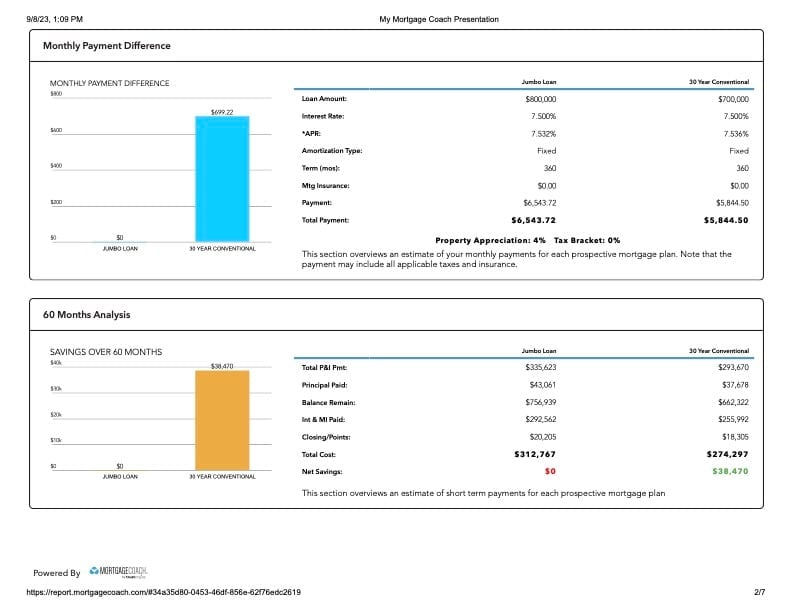Click the Total Cost $274,297 value

click(727, 454)
